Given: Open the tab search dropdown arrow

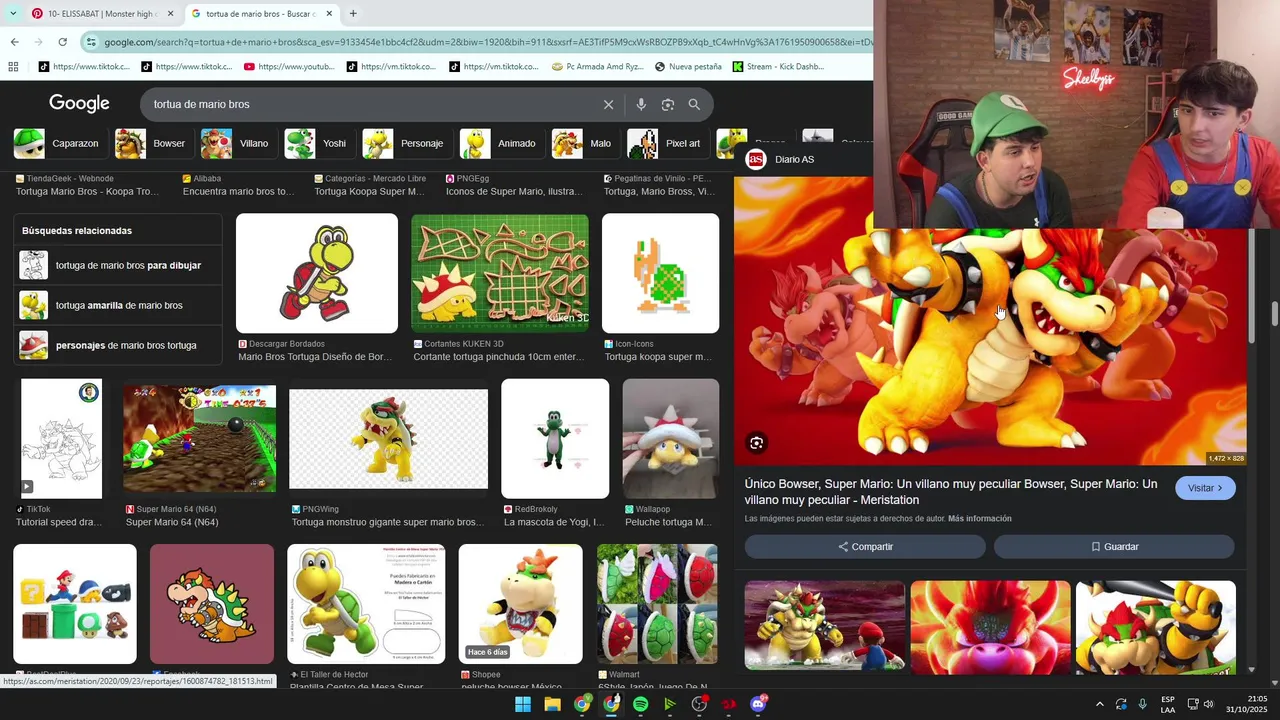Looking at the screenshot, I should 13,14.
